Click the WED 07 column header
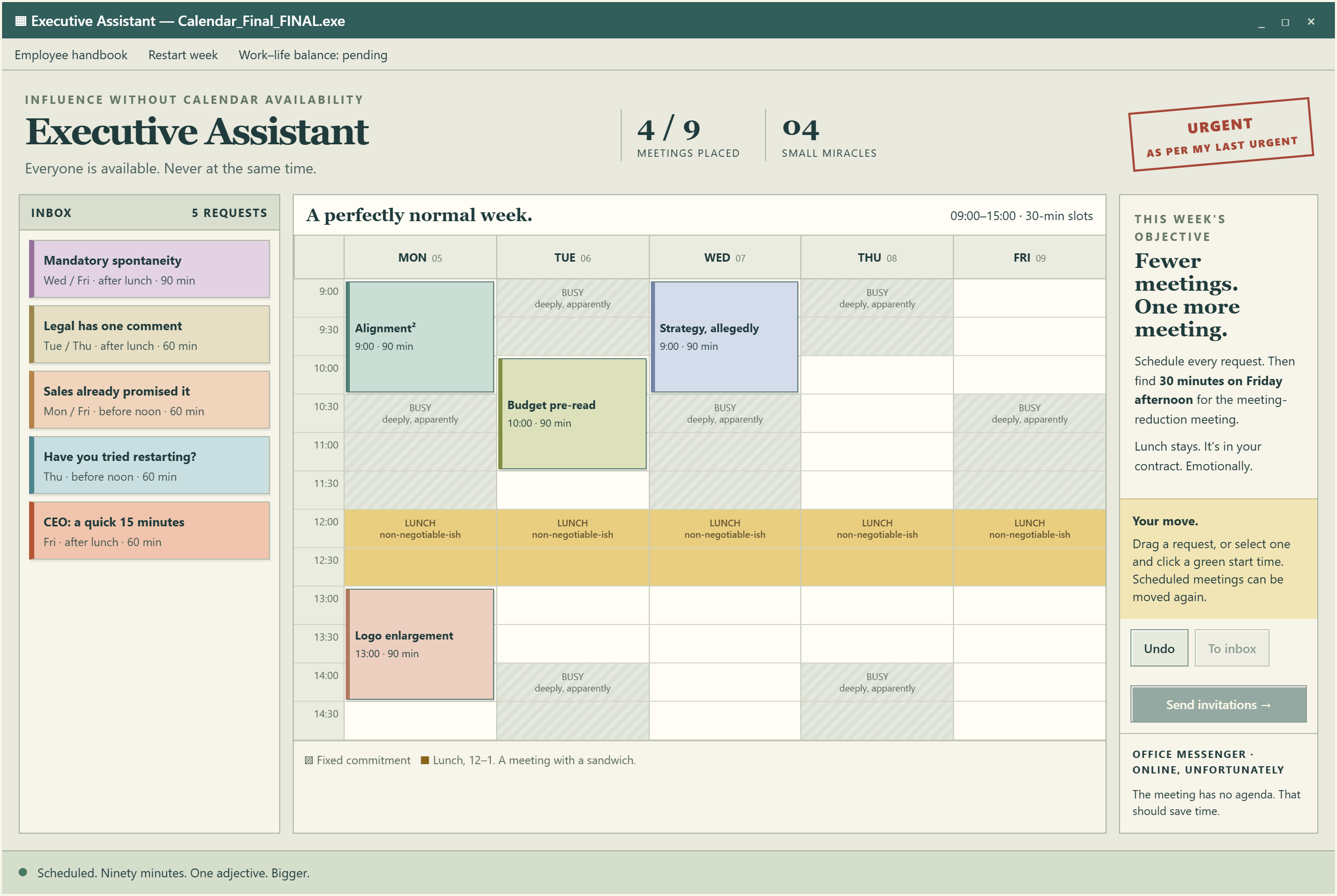The image size is (1337, 896). coord(725,257)
